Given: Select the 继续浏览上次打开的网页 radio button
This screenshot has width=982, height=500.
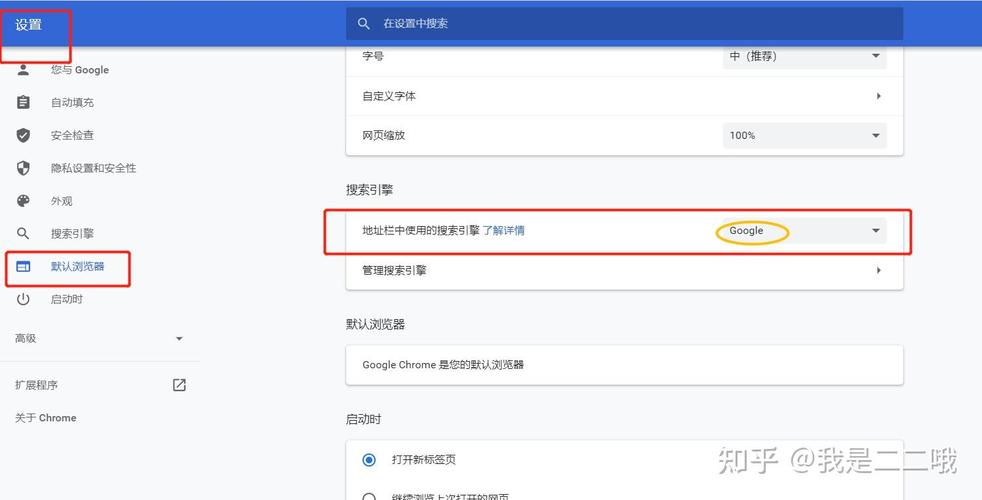Looking at the screenshot, I should coord(369,496).
